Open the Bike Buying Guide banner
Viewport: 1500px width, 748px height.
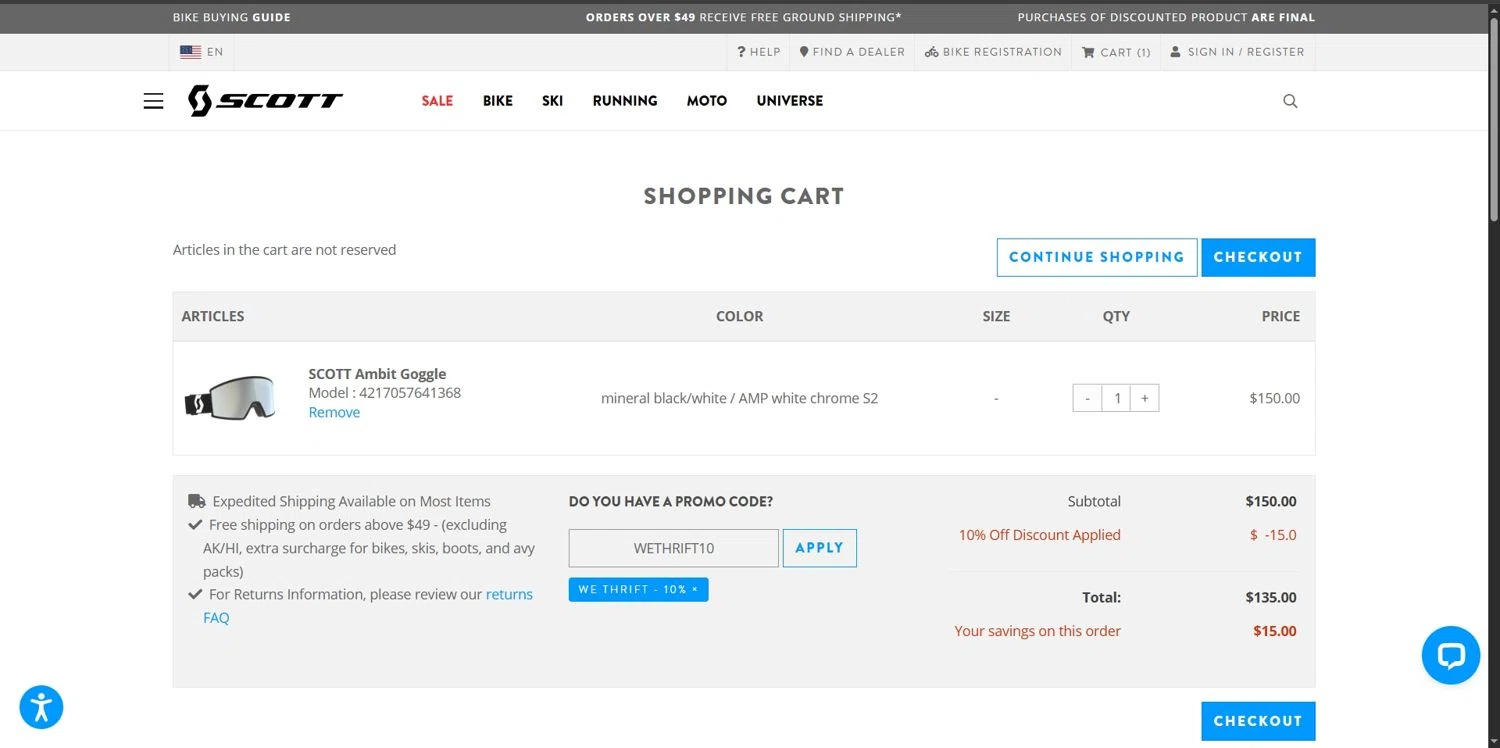click(x=232, y=17)
